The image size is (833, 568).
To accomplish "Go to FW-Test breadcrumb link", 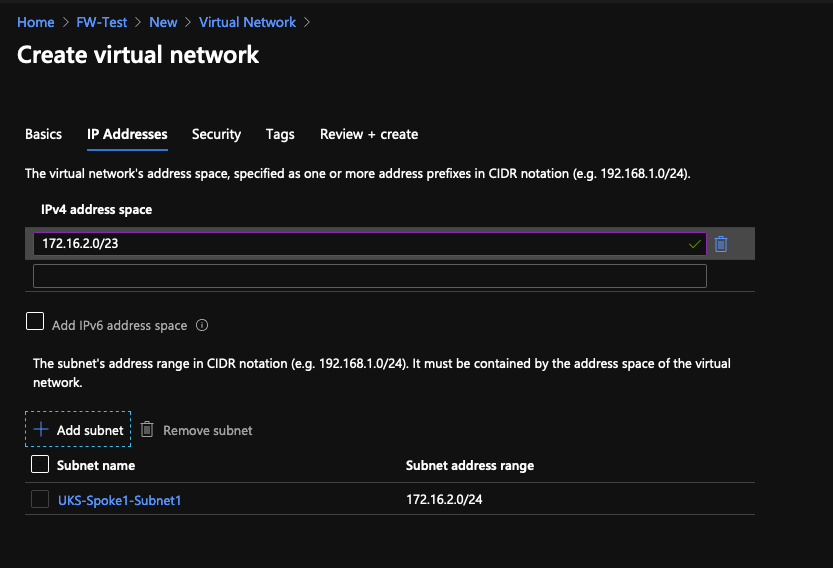I will (x=101, y=22).
